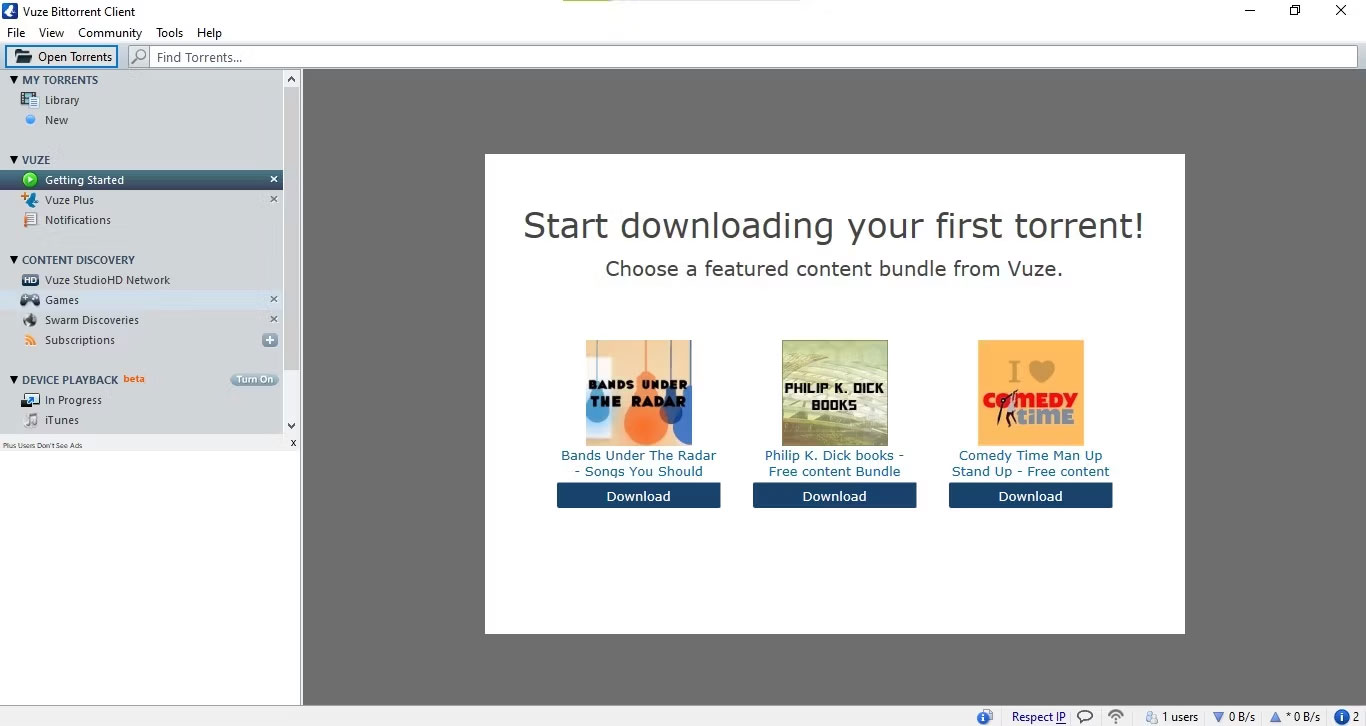Close the Plus Users ad panel
1366x726 pixels.
[x=293, y=443]
